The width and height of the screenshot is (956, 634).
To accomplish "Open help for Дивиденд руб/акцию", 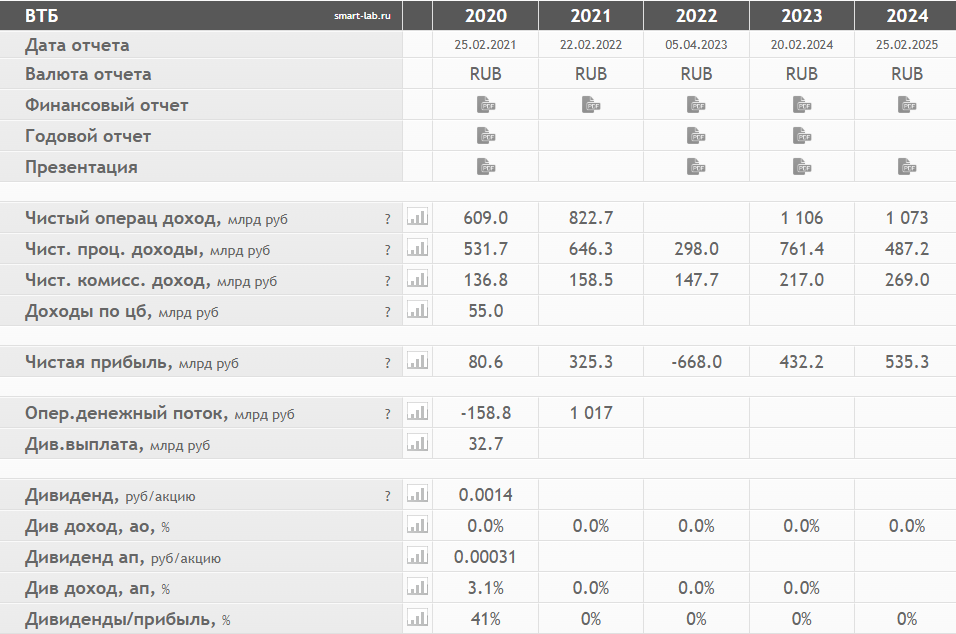I will click(388, 496).
